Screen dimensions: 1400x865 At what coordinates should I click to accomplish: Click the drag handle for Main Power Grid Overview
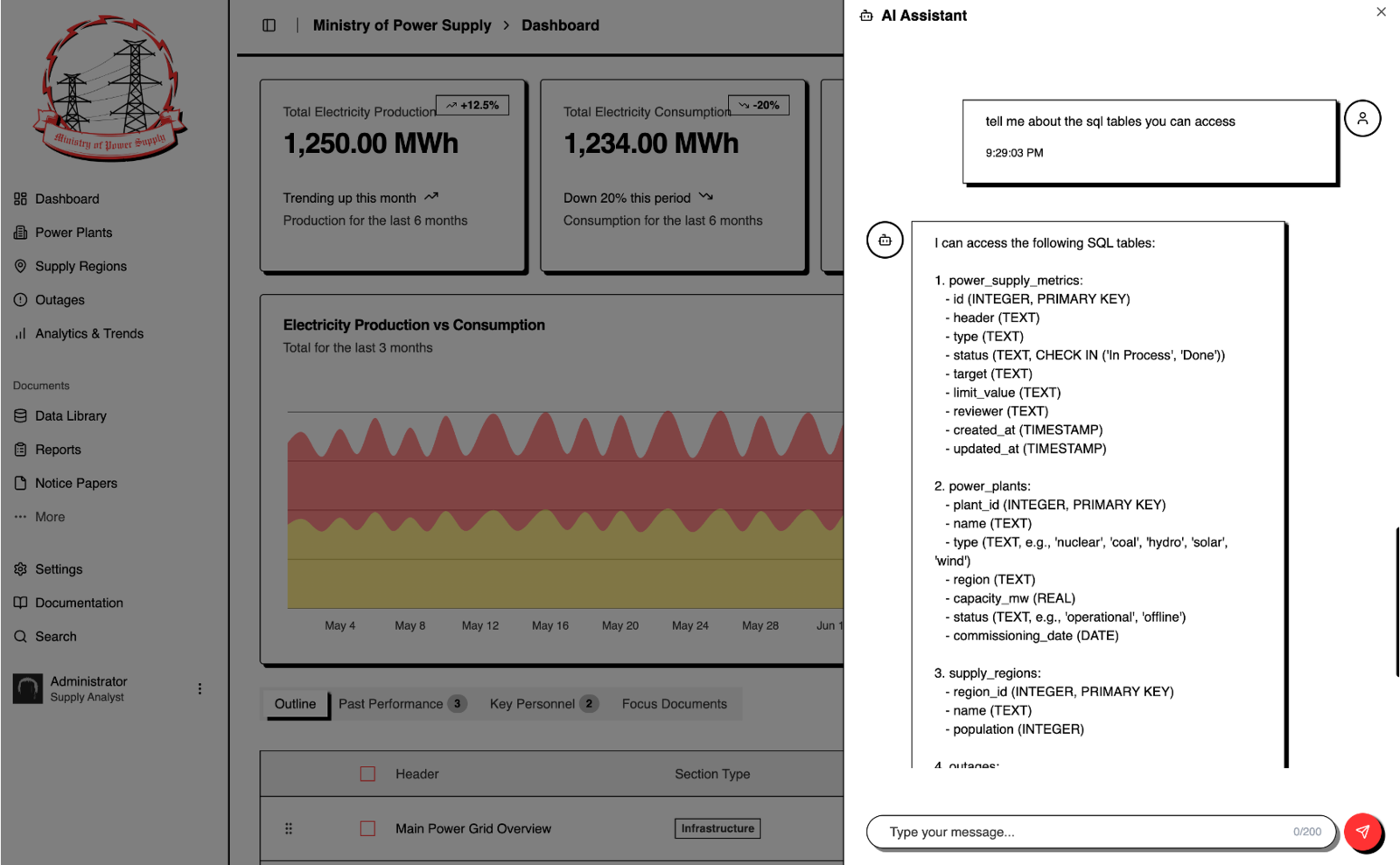[x=289, y=828]
